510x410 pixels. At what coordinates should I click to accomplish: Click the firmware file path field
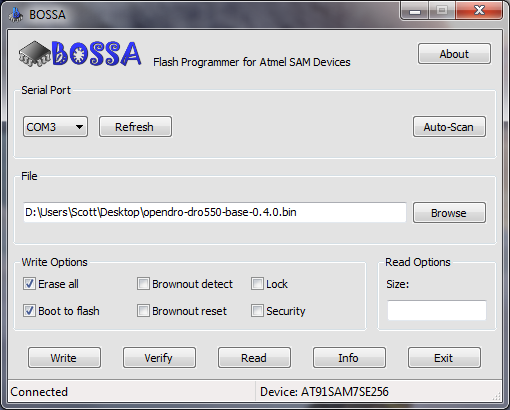click(x=215, y=212)
